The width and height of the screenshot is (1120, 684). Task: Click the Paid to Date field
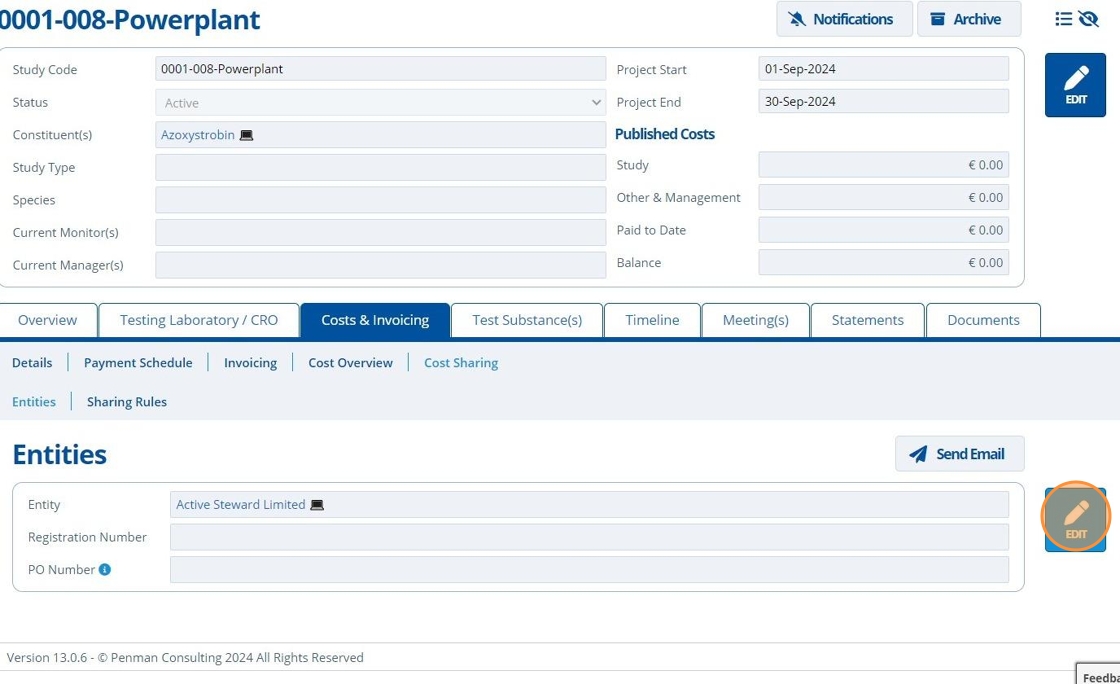pos(884,230)
